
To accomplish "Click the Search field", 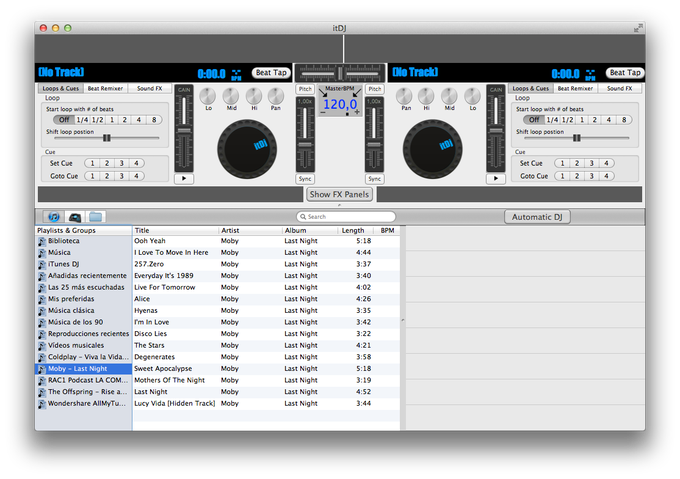I will [x=346, y=217].
